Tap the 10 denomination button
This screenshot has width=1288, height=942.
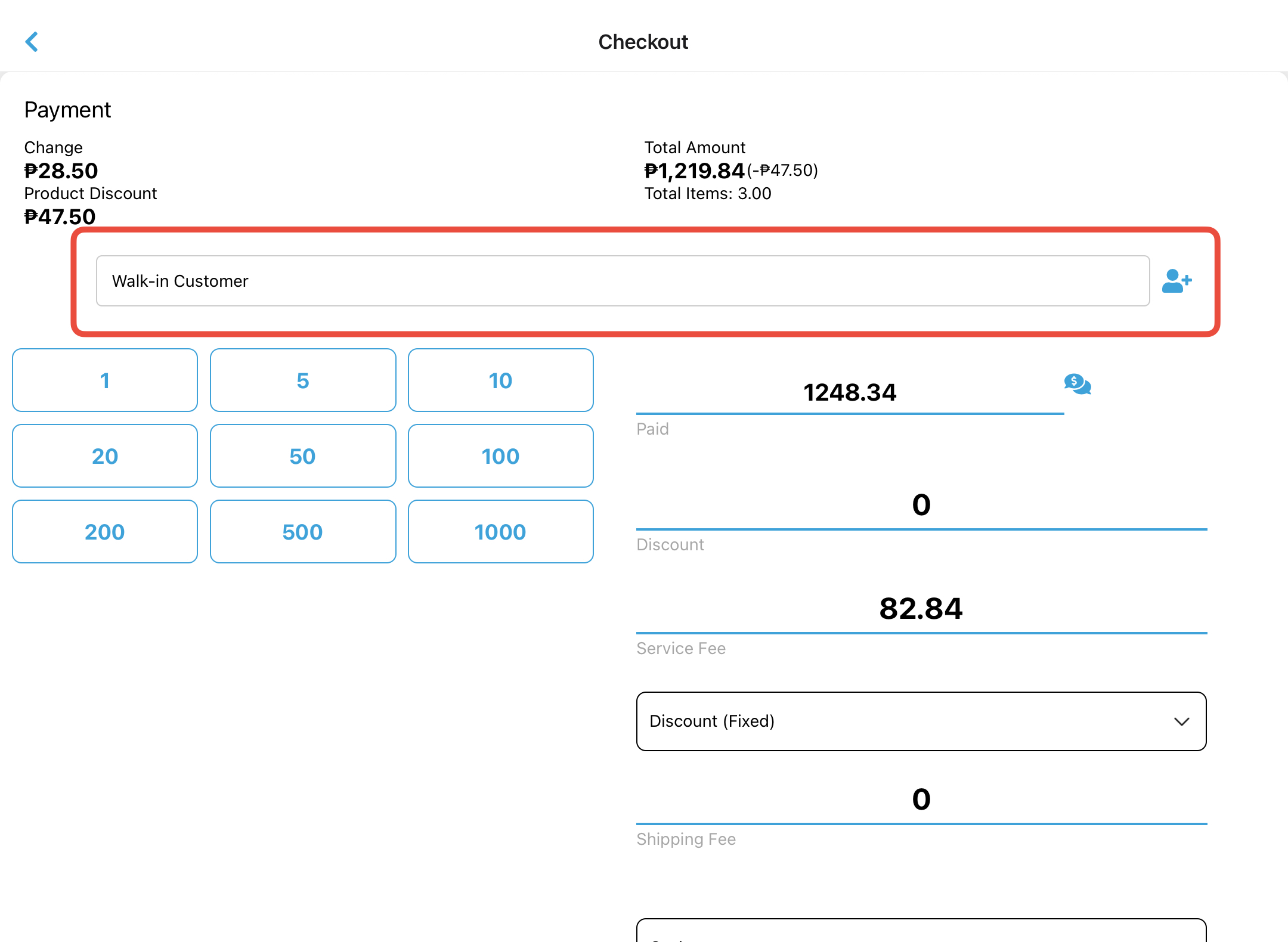coord(500,380)
